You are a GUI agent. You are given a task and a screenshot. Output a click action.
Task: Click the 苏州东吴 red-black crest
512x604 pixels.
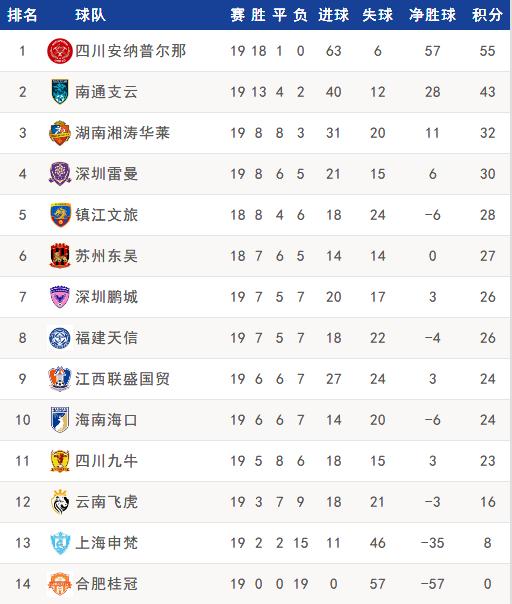click(x=60, y=256)
